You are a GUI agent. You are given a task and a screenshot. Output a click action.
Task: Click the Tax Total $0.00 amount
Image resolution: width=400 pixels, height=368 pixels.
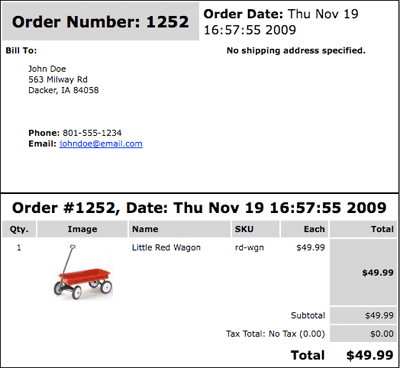[x=382, y=334]
